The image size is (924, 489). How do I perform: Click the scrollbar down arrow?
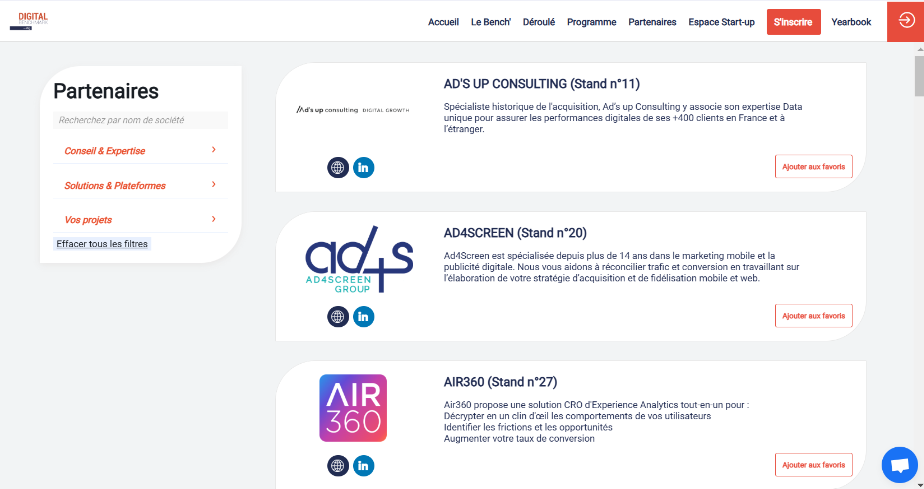pos(919,485)
